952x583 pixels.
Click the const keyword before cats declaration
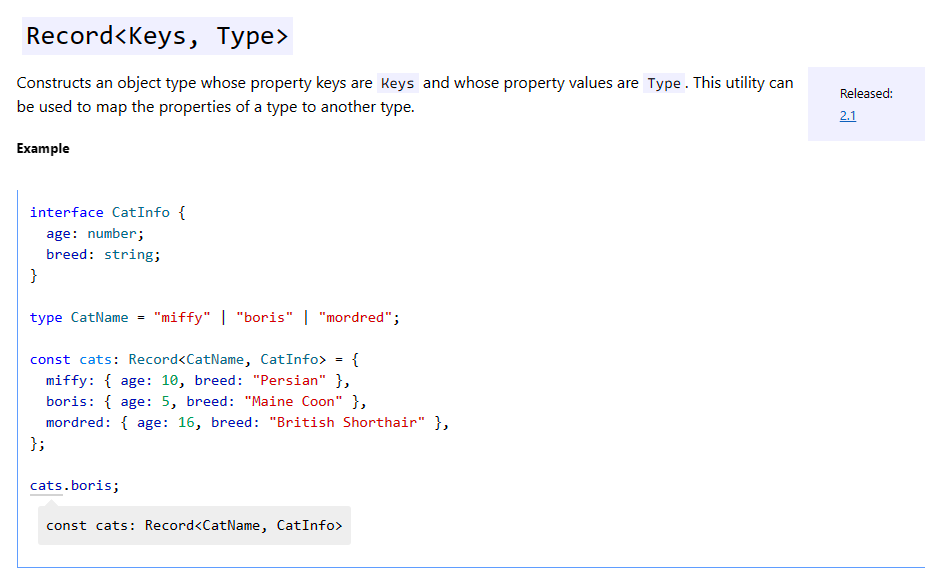50,359
